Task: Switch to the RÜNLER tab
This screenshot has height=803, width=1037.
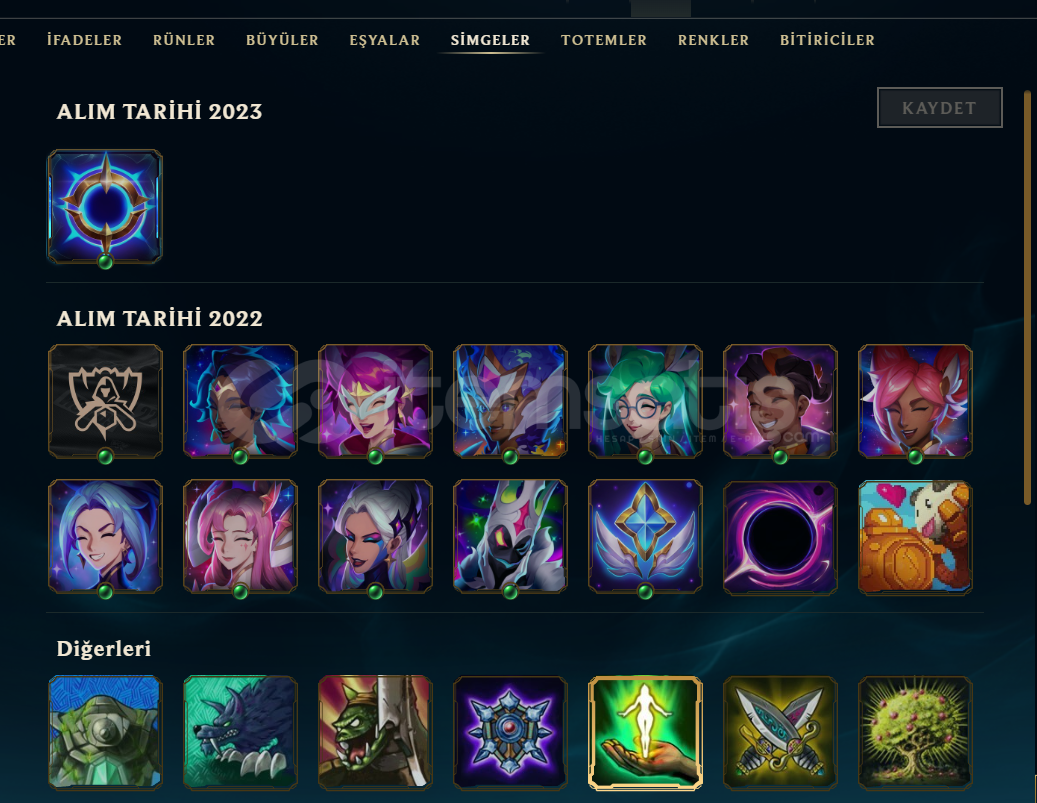Action: [x=184, y=40]
